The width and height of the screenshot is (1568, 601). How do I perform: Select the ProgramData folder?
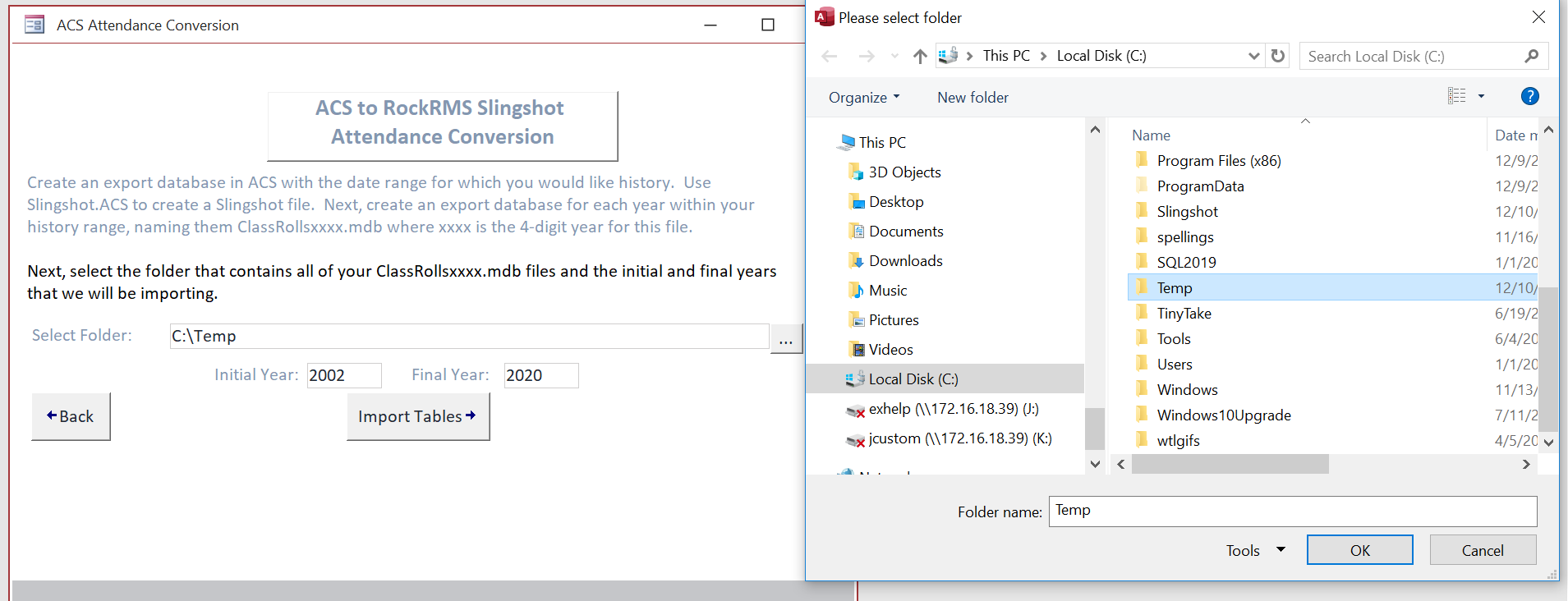click(x=1200, y=186)
